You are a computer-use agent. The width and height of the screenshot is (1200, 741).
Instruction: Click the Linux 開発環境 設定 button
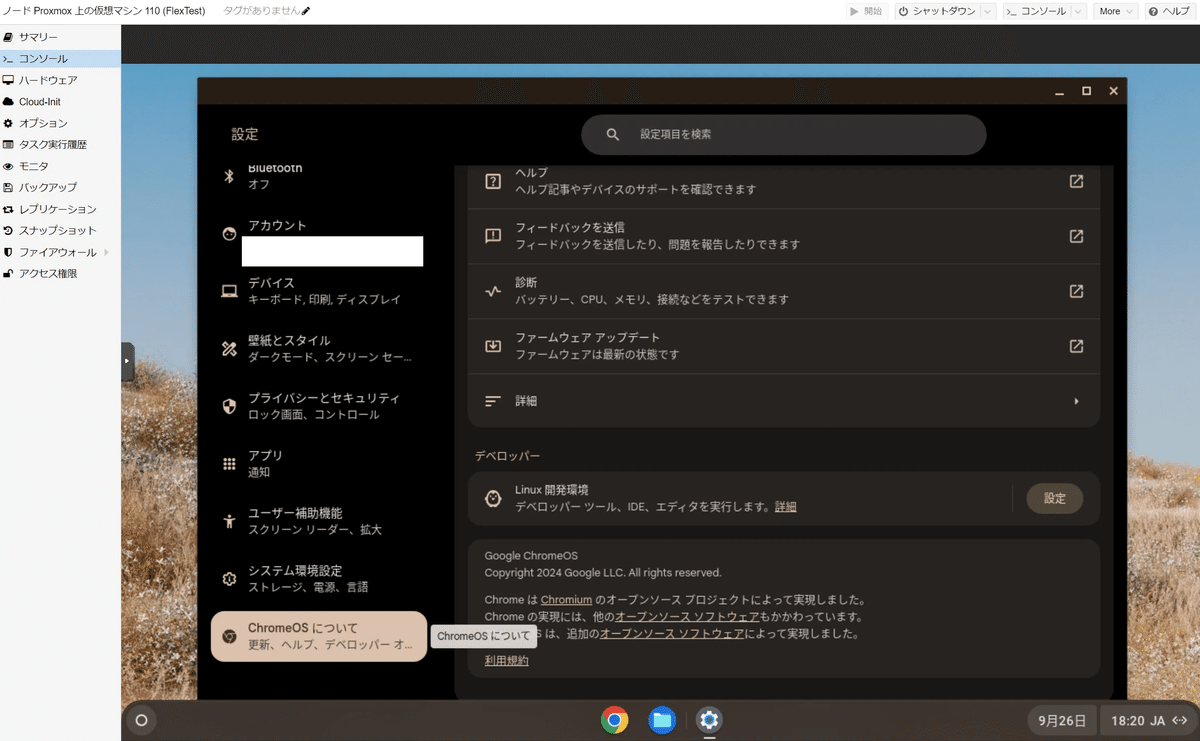[x=1055, y=498]
